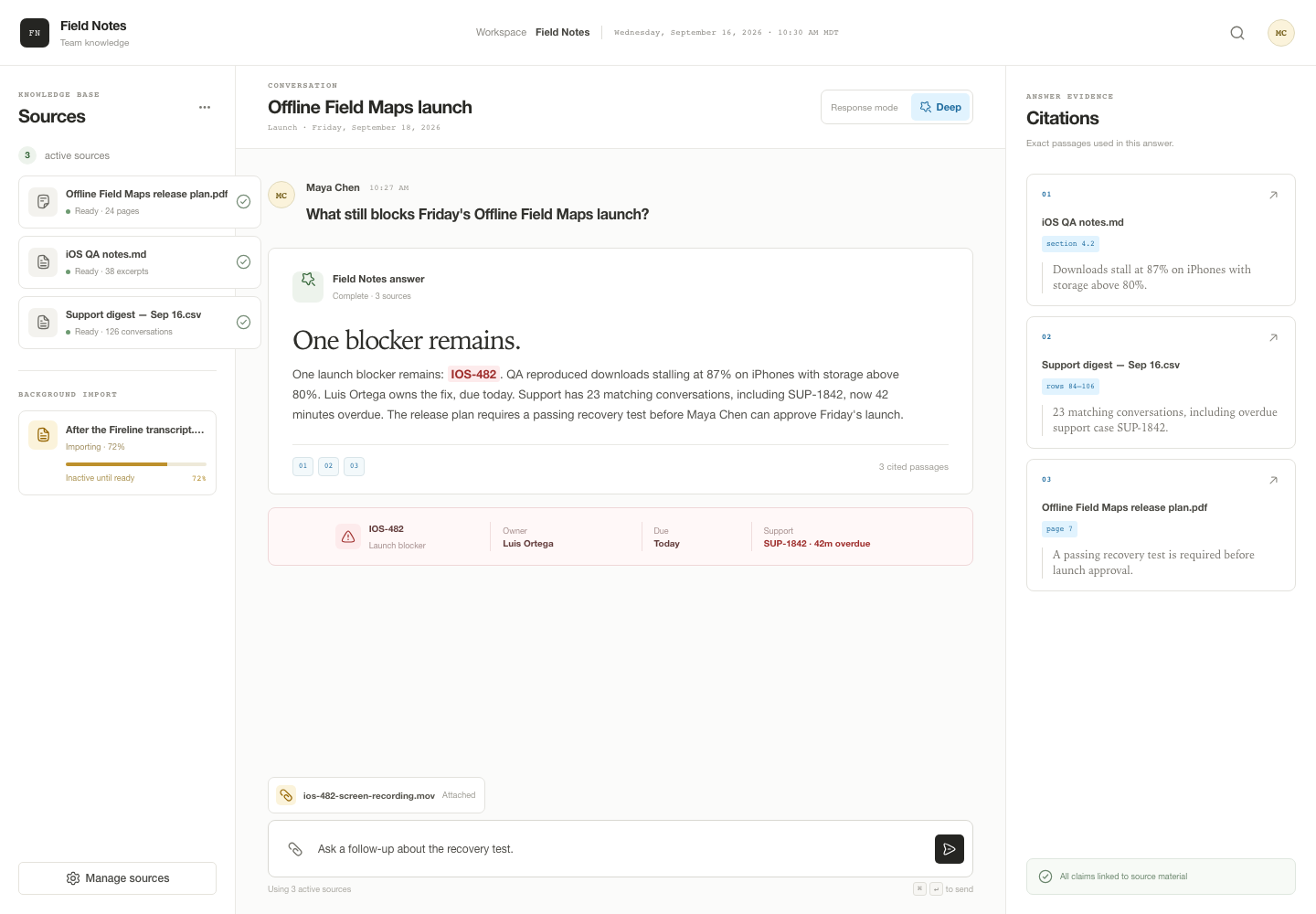Jump to citation chip 01
The height and width of the screenshot is (914, 1316).
302,466
